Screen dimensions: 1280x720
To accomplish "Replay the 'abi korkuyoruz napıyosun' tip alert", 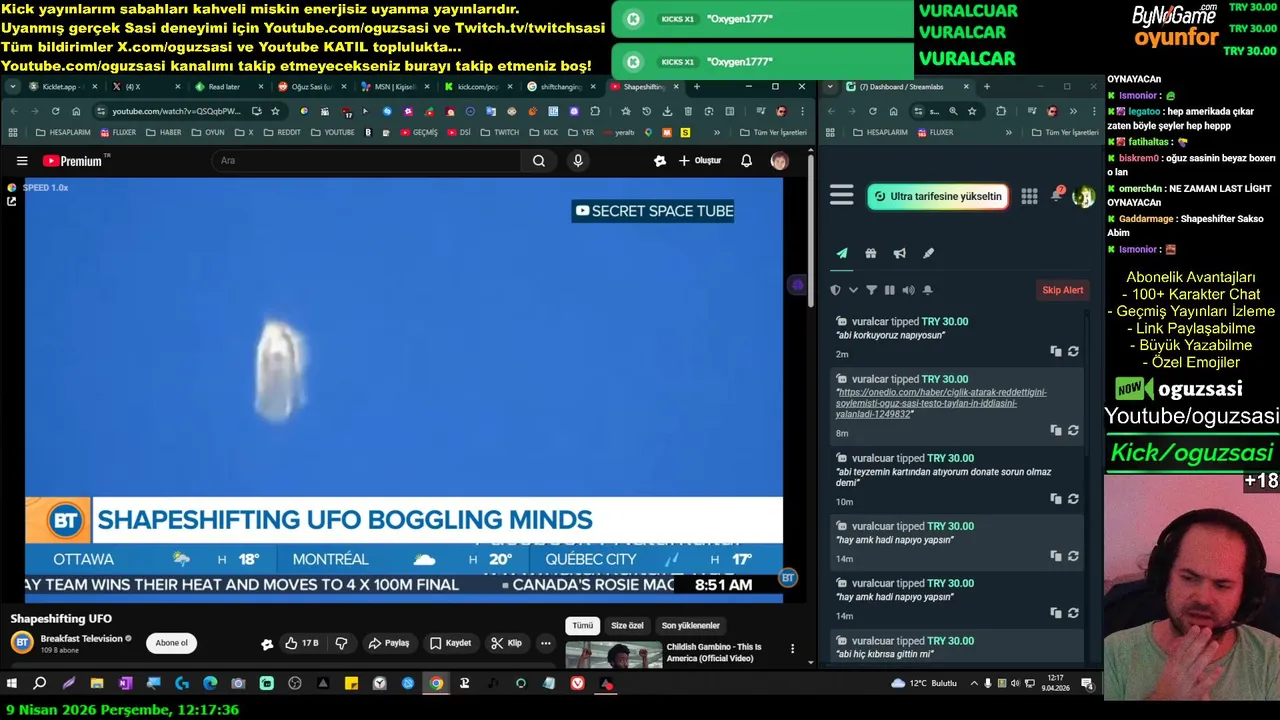I will [x=1073, y=352].
